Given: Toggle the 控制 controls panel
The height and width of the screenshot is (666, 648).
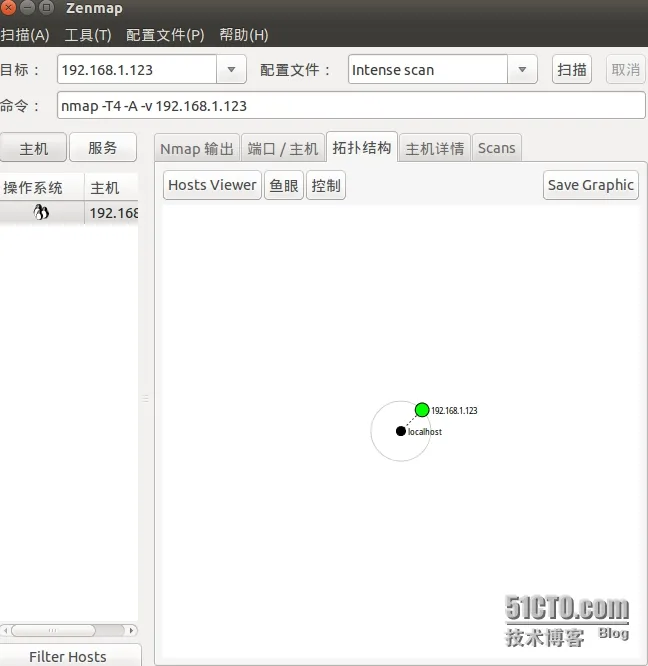Looking at the screenshot, I should tap(326, 185).
